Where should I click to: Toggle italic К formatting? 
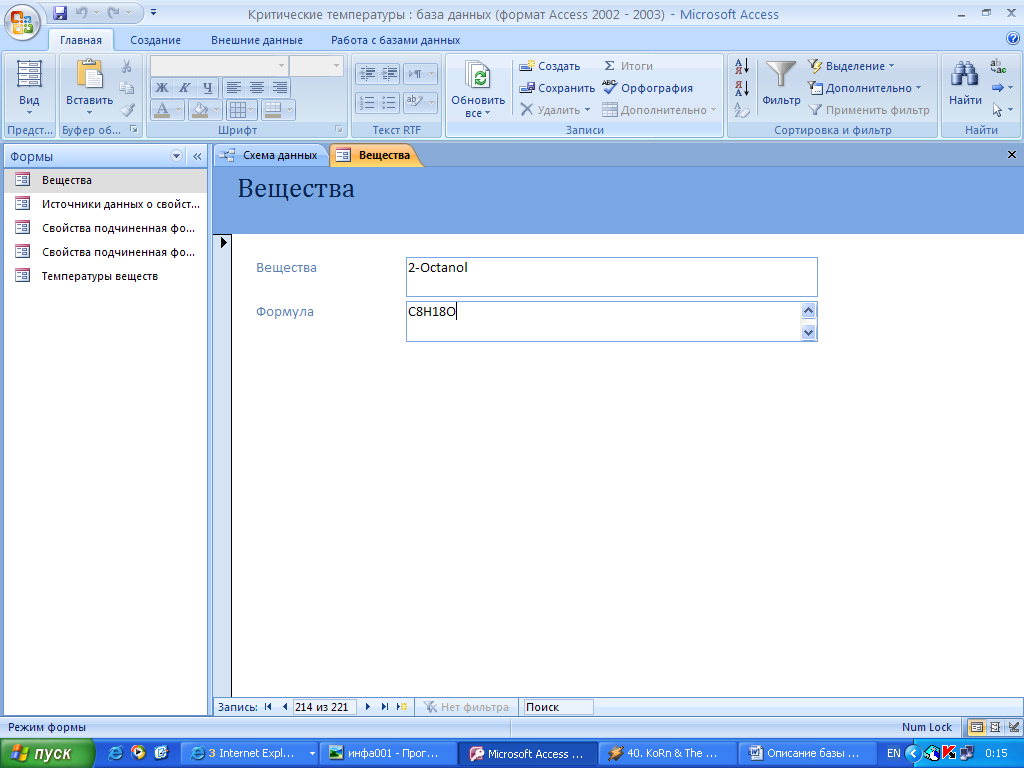coord(185,88)
